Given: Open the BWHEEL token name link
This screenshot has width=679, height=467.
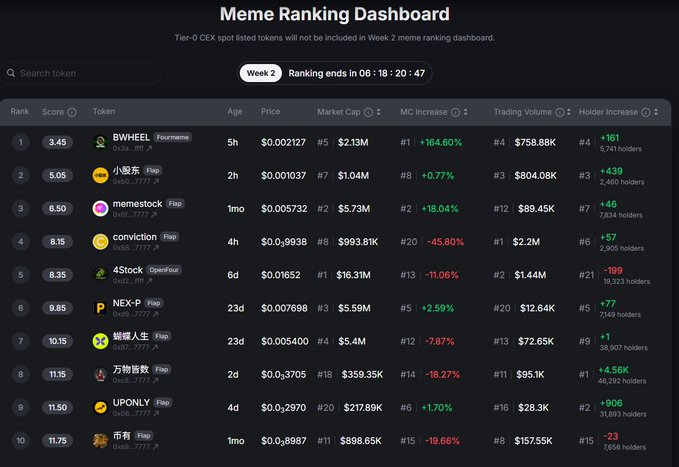Looking at the screenshot, I should pyautogui.click(x=131, y=137).
